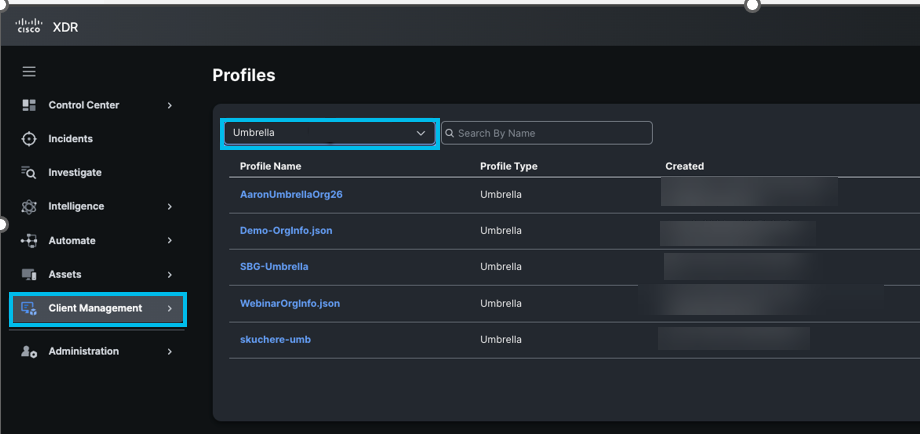
Task: Expand the Client Management chevron
Action: [x=170, y=308]
